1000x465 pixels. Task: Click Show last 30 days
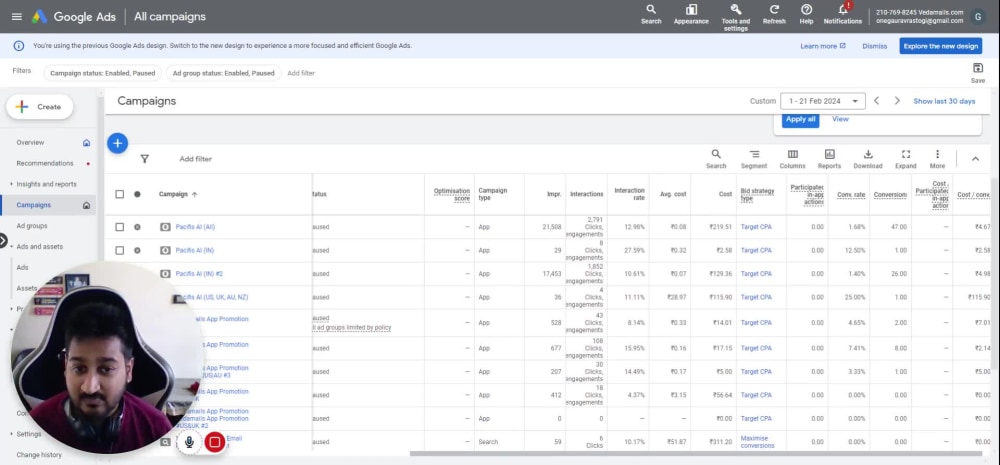coord(944,101)
